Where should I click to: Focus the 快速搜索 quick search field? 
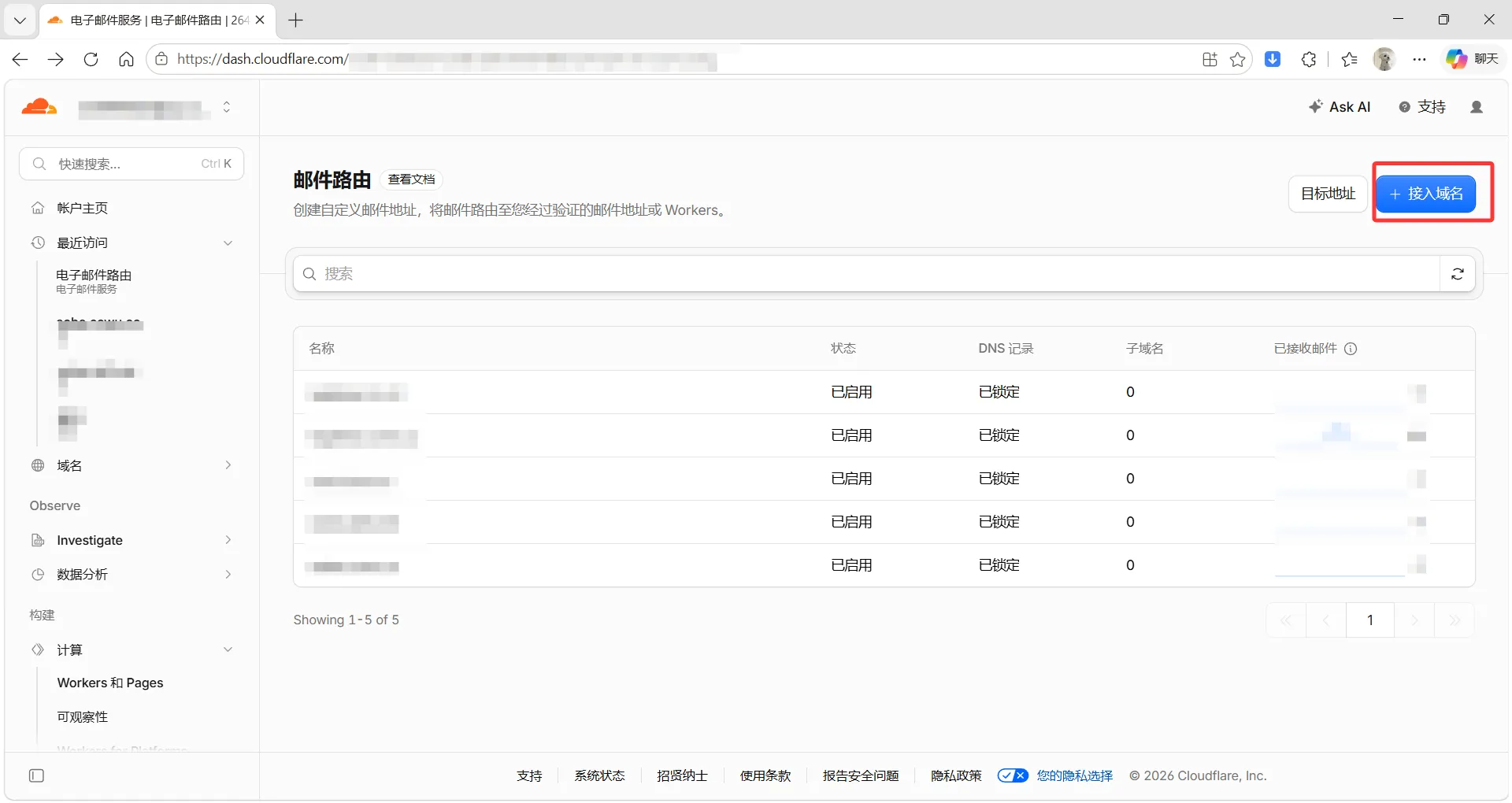(x=132, y=164)
